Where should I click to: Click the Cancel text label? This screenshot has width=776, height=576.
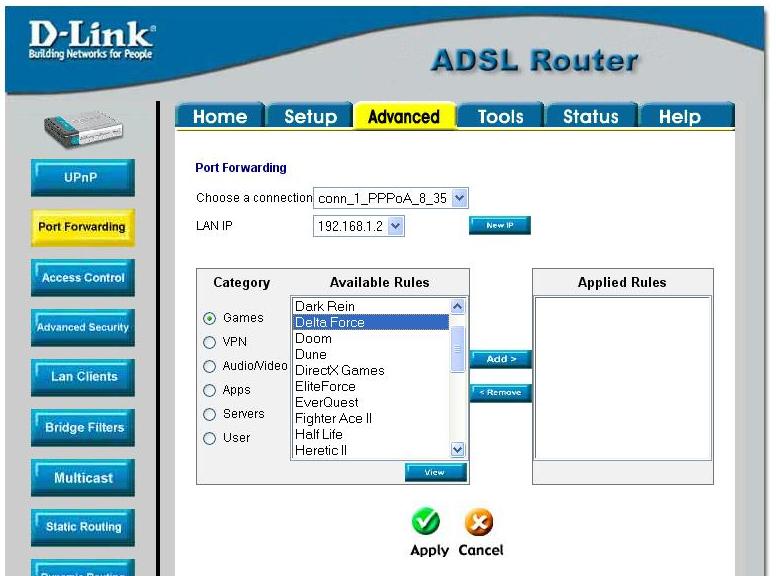tap(481, 550)
